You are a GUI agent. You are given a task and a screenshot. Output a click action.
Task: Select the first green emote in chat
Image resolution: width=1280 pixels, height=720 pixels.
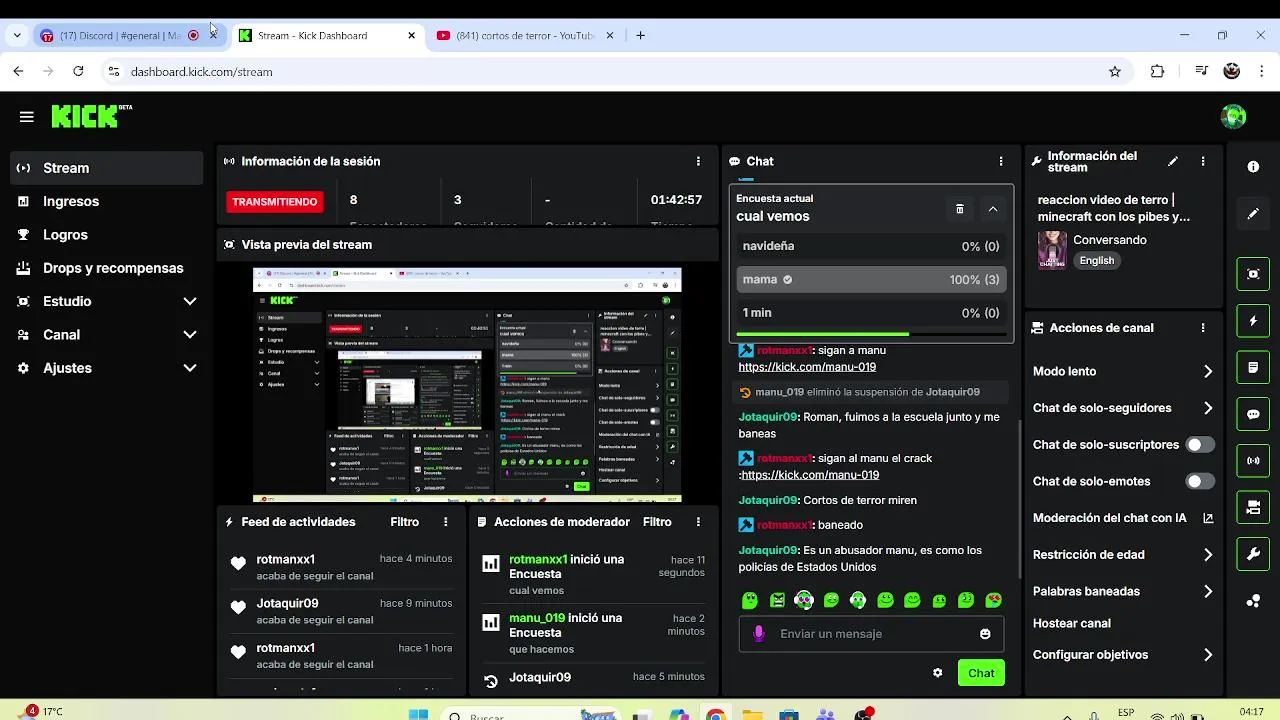750,600
